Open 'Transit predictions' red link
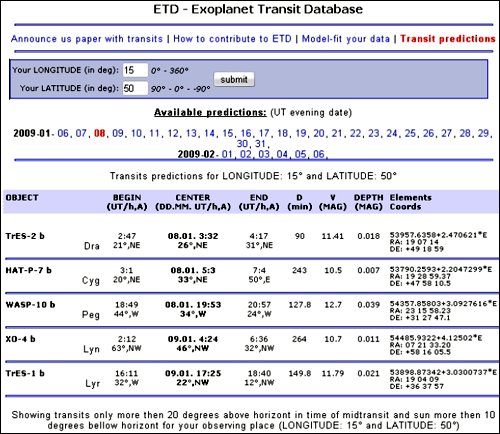Image resolution: width=500 pixels, height=434 pixels. [448, 39]
